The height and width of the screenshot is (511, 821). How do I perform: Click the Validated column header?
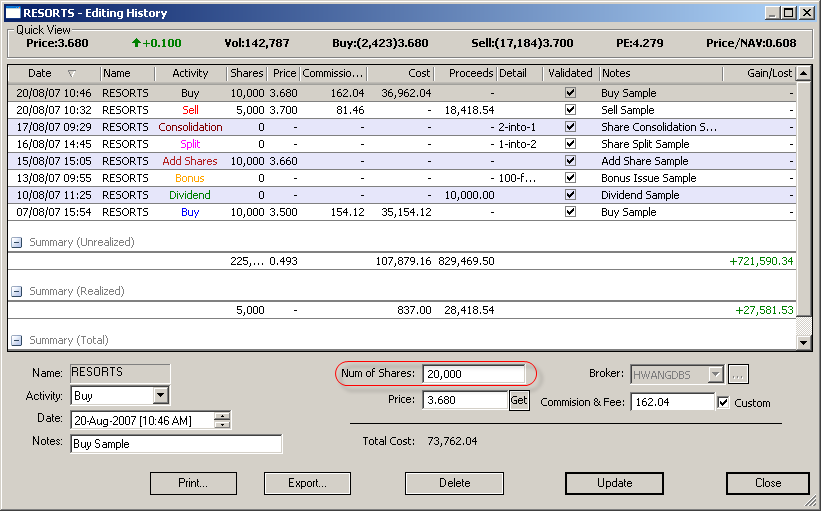coord(570,73)
